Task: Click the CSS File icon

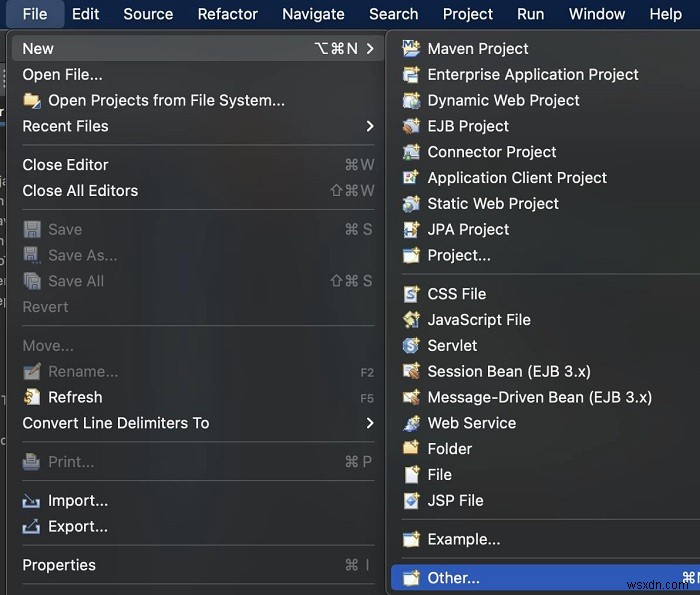Action: click(411, 294)
